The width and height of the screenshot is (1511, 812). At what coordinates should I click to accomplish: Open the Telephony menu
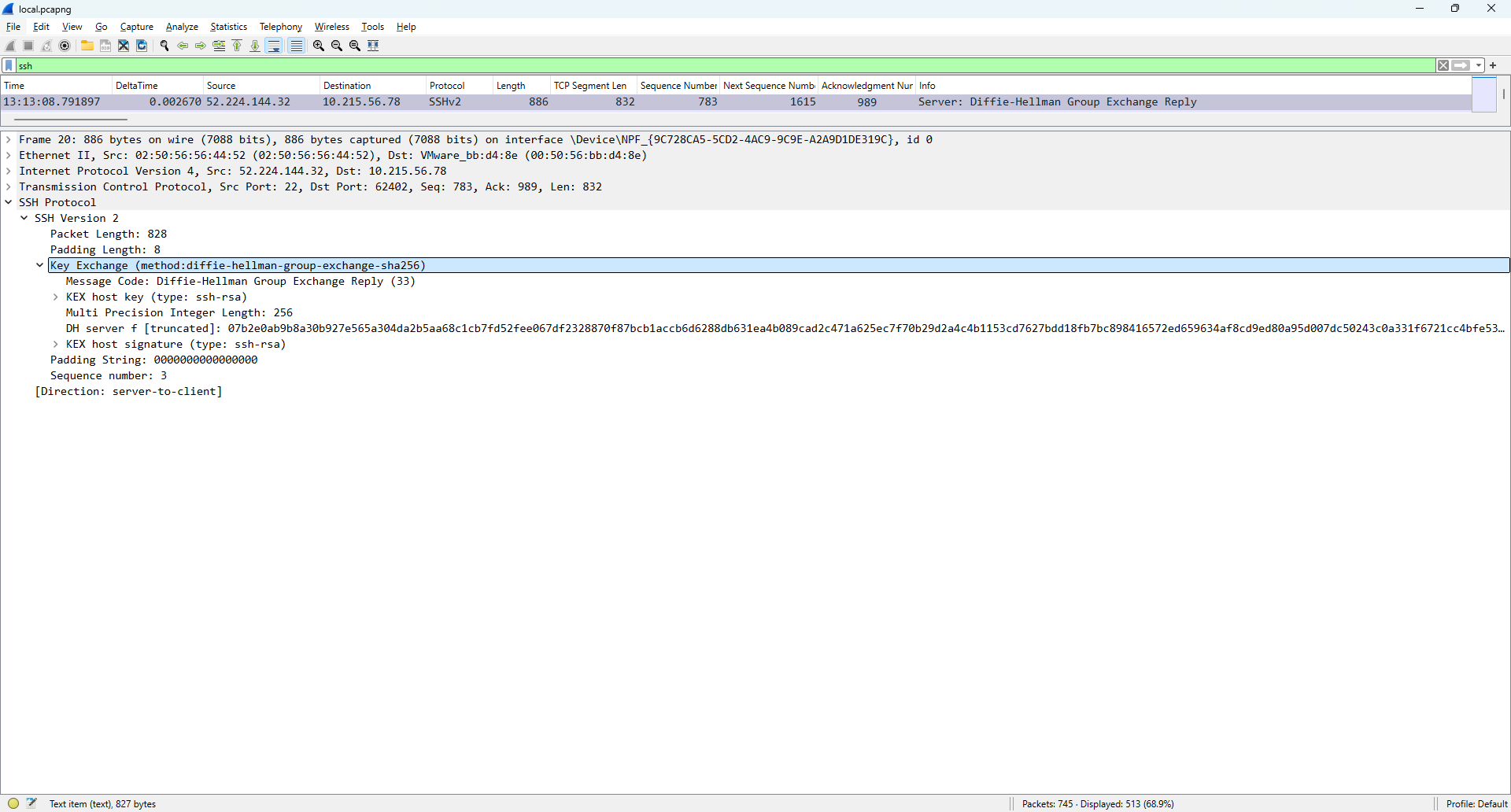tap(281, 27)
